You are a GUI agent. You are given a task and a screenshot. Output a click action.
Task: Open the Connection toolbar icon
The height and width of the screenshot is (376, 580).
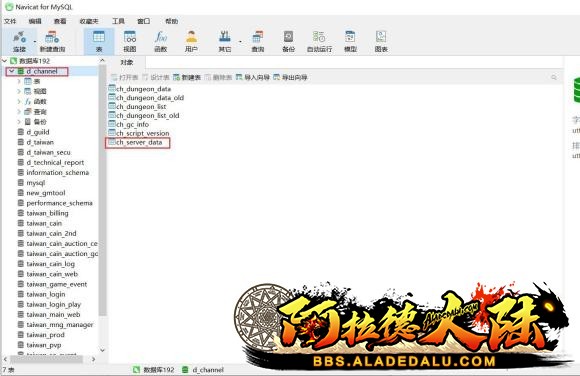click(19, 41)
